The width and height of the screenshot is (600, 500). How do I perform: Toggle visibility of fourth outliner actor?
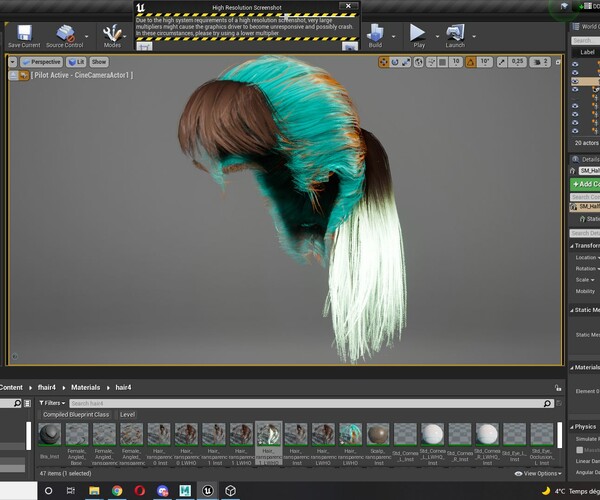coord(575,90)
